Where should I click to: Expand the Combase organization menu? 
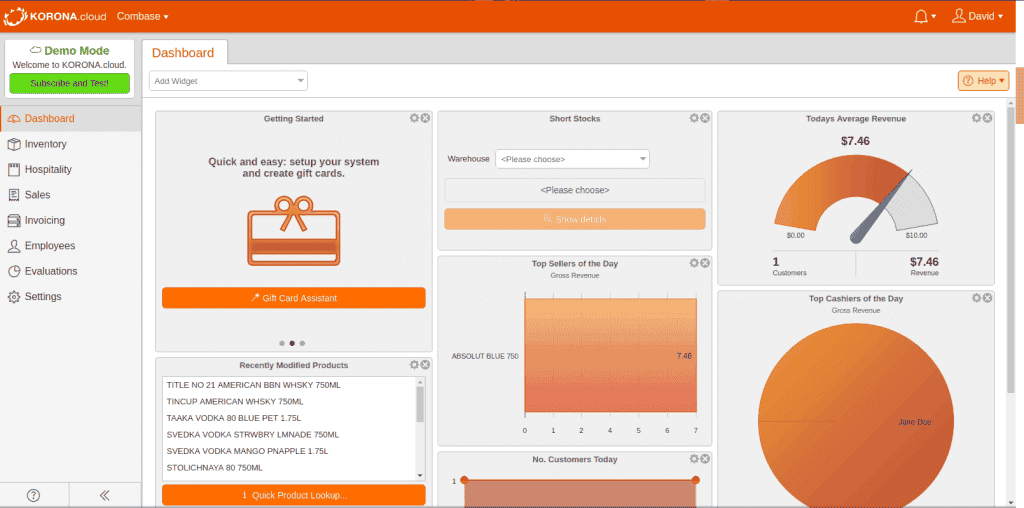[142, 16]
